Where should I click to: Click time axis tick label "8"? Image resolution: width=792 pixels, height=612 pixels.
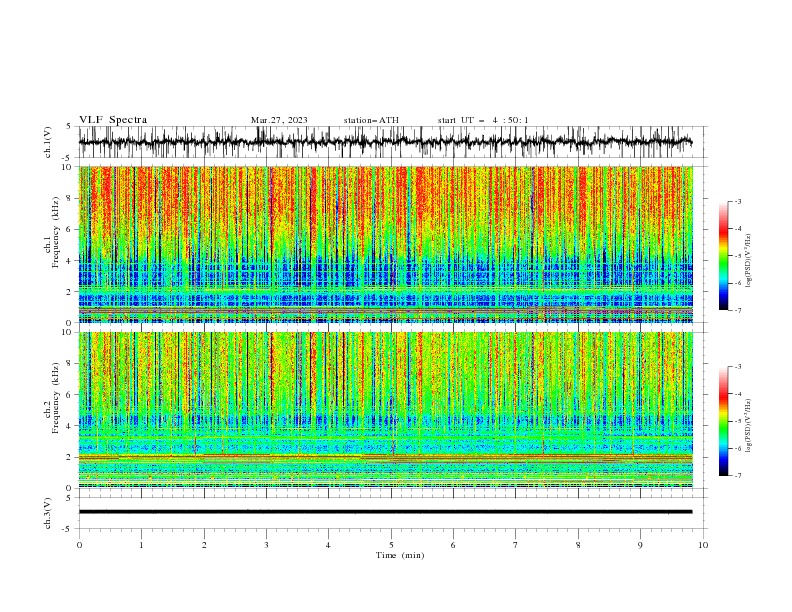tap(578, 545)
